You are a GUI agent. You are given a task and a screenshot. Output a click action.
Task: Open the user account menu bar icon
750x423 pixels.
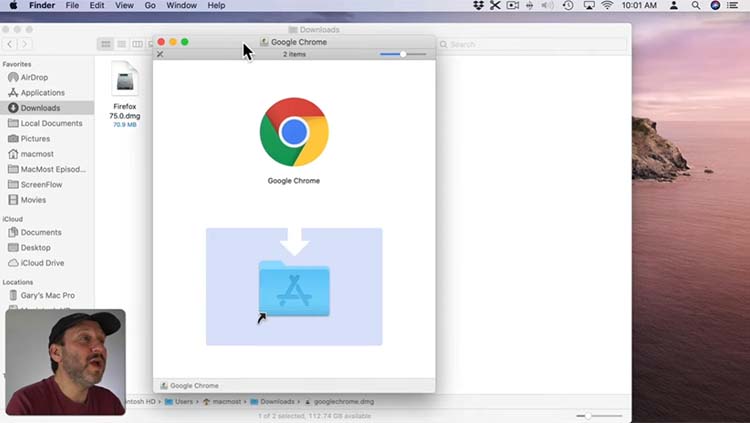[x=673, y=5]
